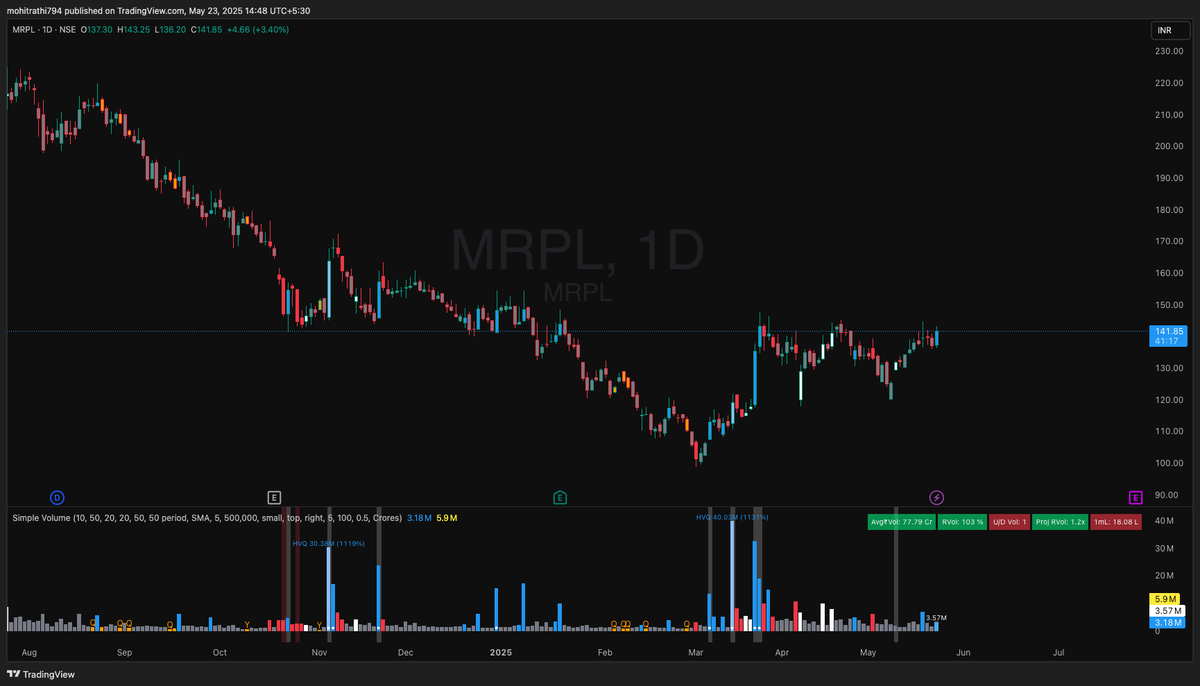Viewport: 1200px width, 686px height.
Task: Click the Aug label on time axis
Action: click(x=29, y=652)
